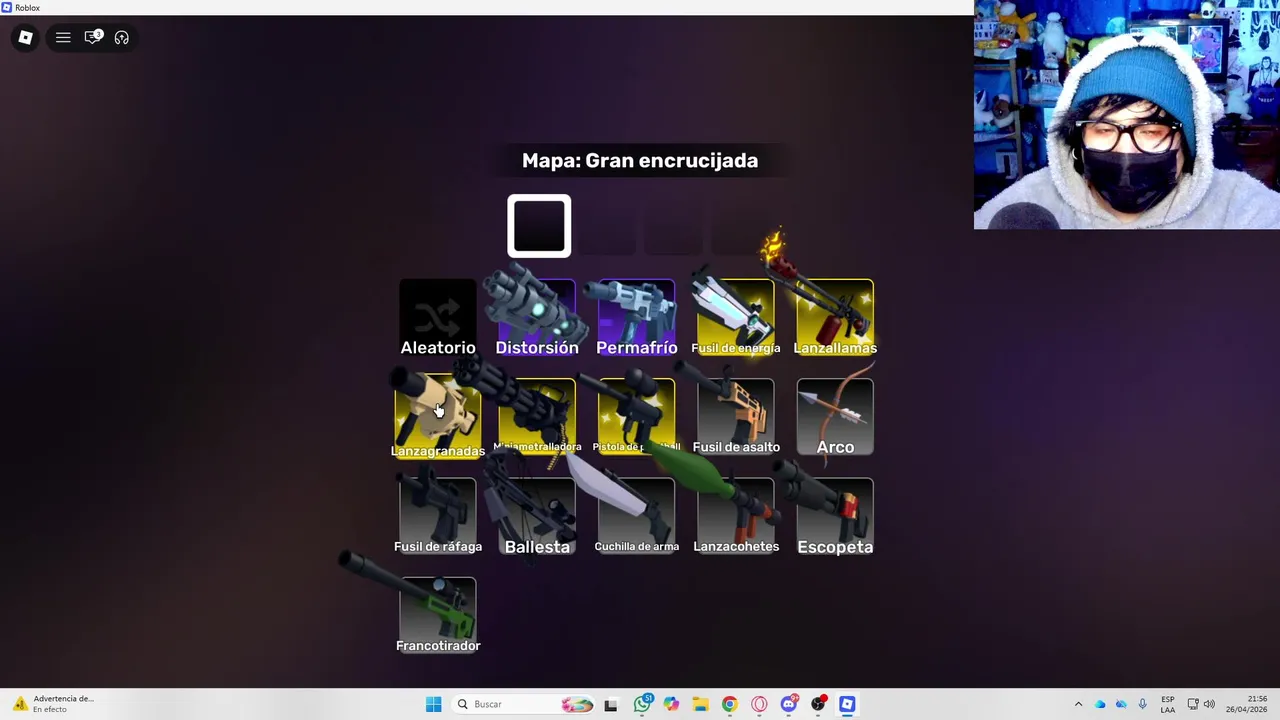Open the volume tray icon
Screen dimensions: 1280x720
click(x=1209, y=704)
